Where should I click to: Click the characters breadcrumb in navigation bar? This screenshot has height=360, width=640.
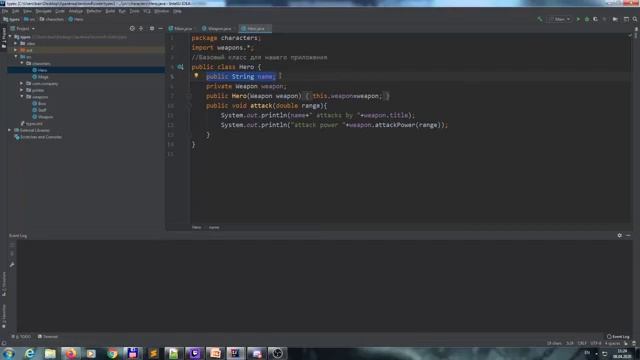51,19
